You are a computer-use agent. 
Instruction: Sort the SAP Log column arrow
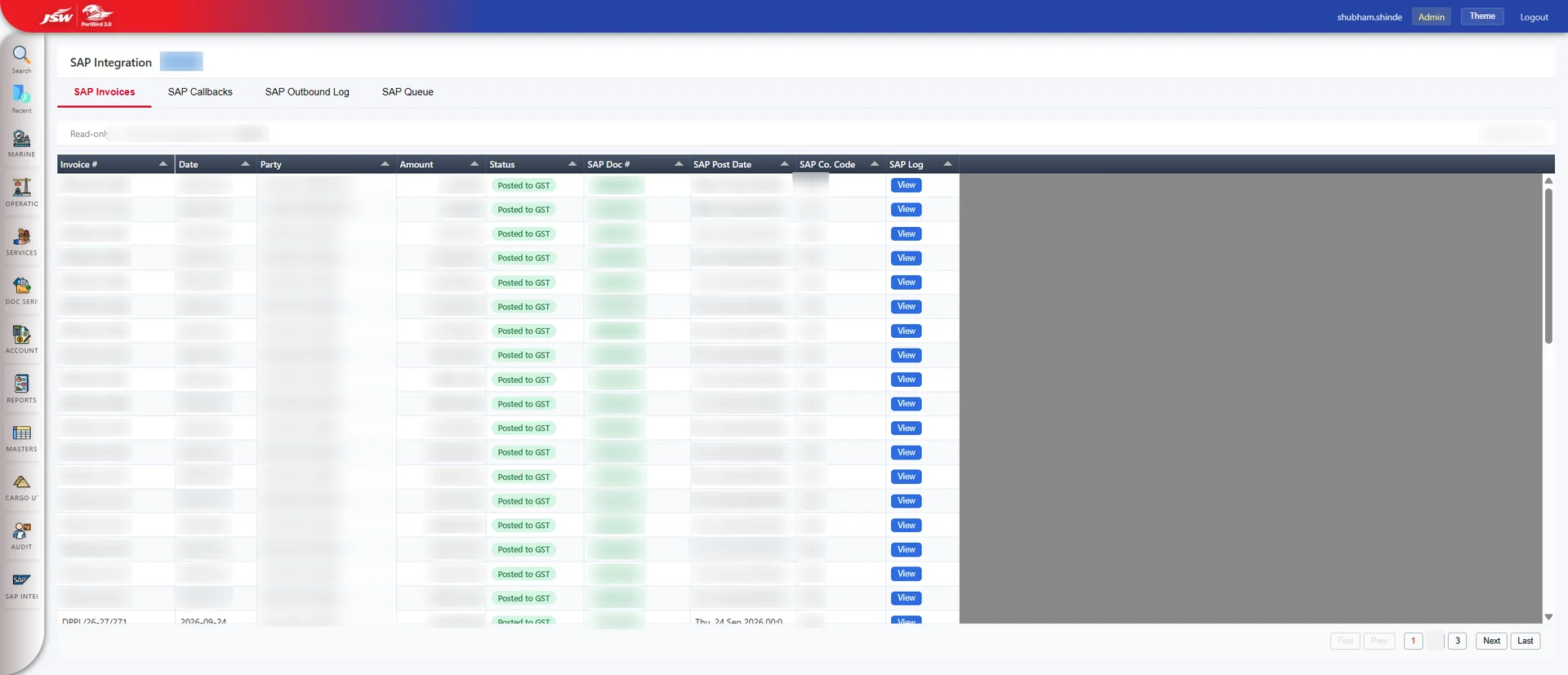(x=948, y=164)
